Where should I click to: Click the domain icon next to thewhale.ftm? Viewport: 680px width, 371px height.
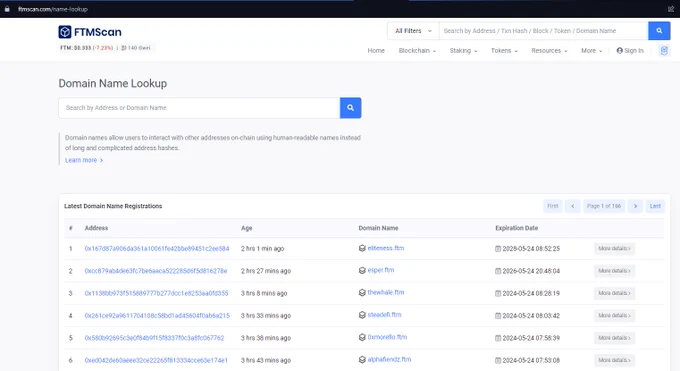(362, 292)
